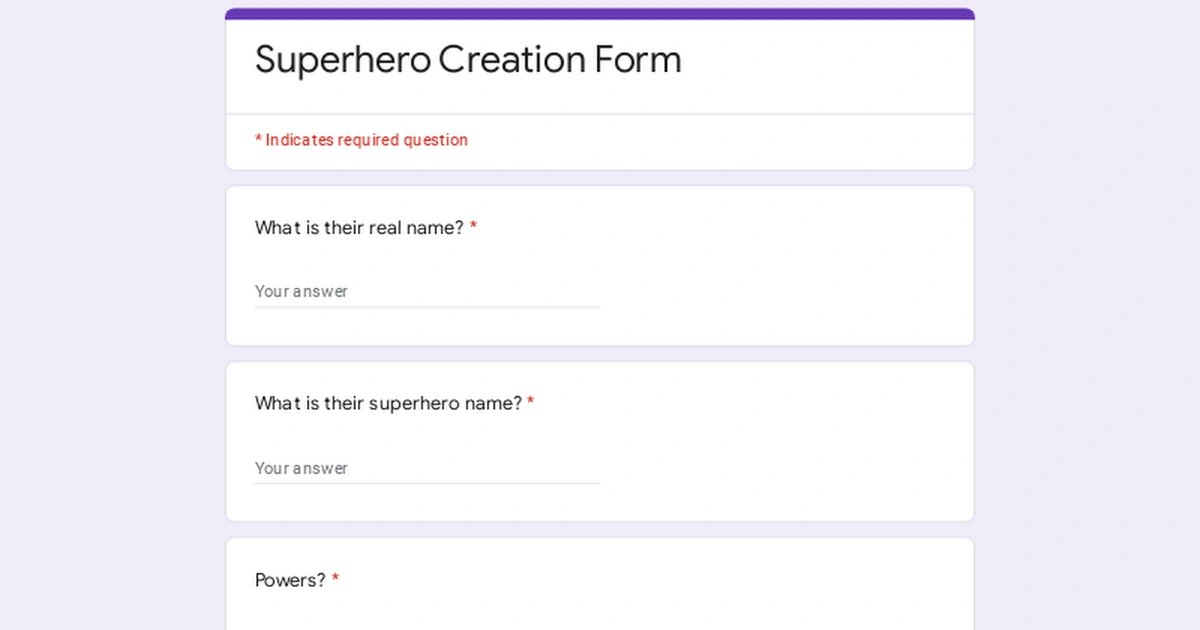Screen dimensions: 1200x630
Task: Click the form header card
Action: pos(600,90)
